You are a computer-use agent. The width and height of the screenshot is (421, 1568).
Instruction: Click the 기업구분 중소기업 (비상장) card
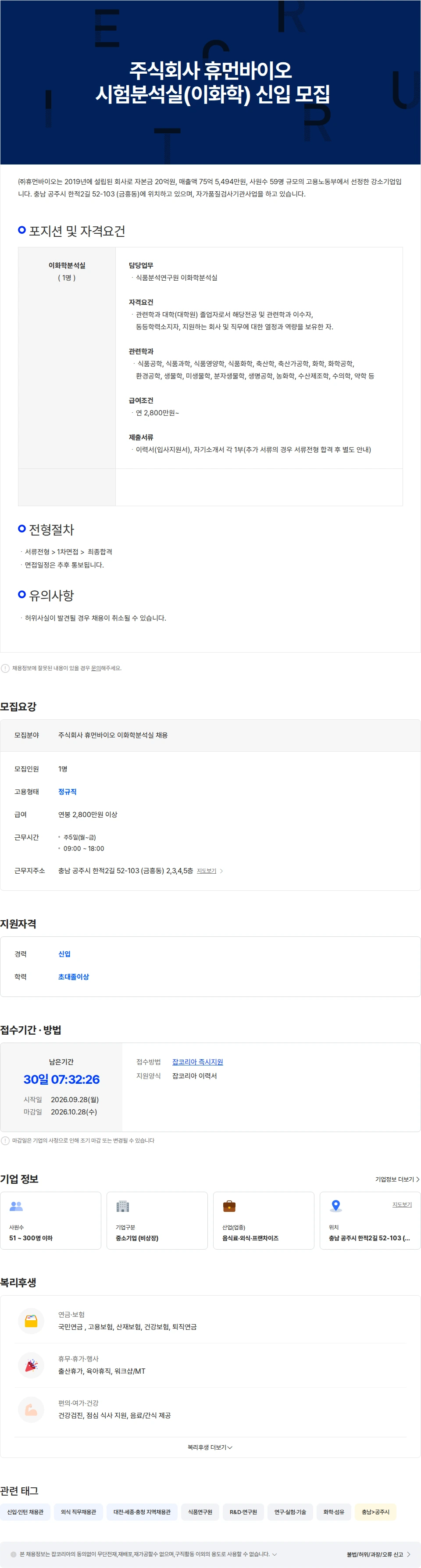click(x=157, y=1221)
